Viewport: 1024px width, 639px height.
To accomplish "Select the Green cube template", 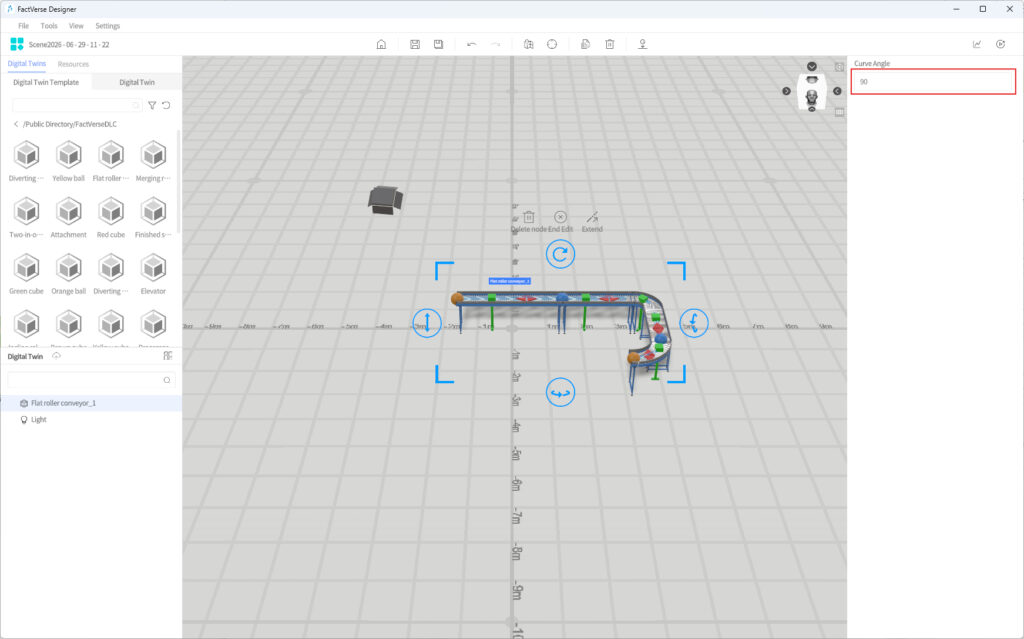I will 27,274.
